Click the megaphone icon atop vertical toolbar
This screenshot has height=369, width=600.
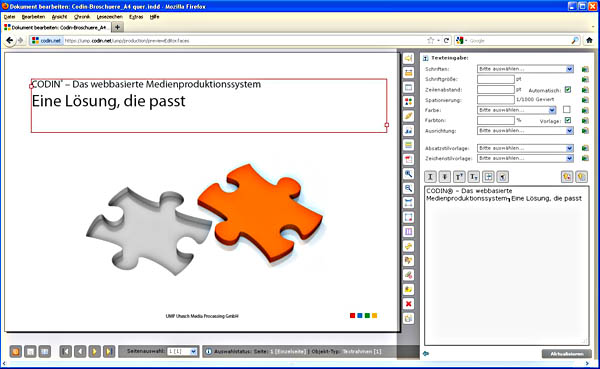(409, 58)
